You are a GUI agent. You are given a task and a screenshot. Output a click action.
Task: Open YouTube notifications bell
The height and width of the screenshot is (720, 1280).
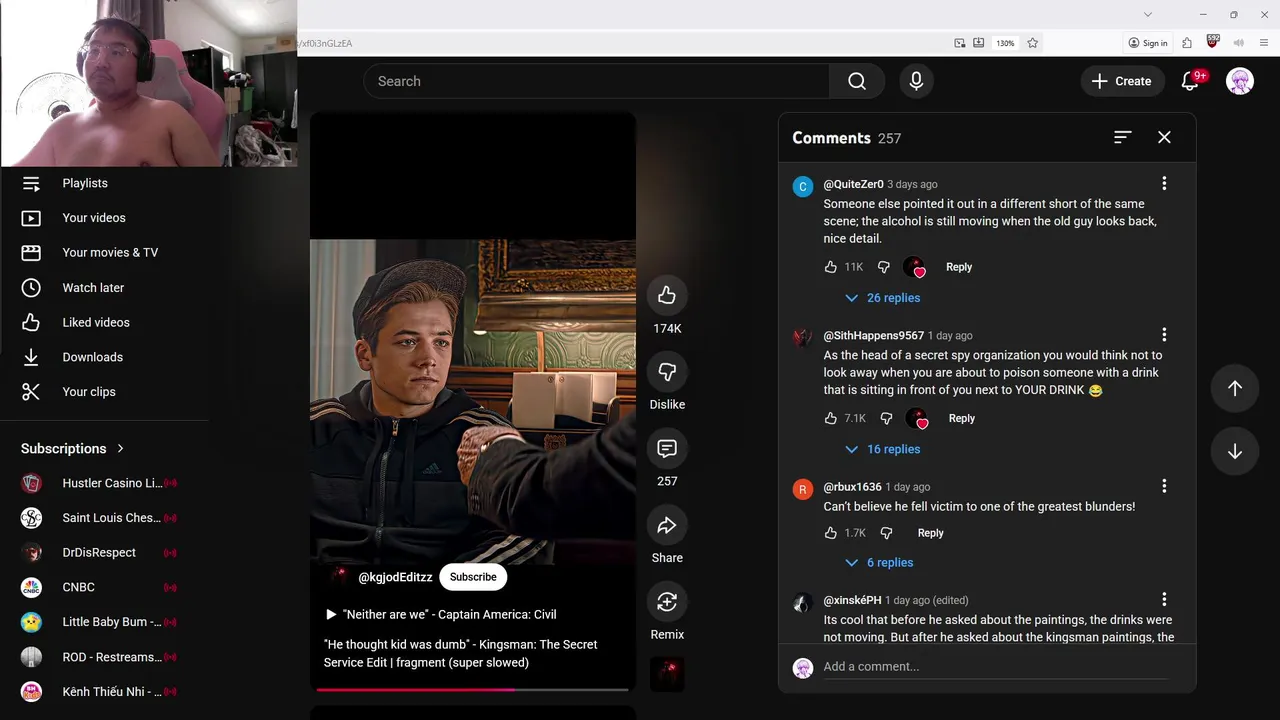[x=1190, y=81]
